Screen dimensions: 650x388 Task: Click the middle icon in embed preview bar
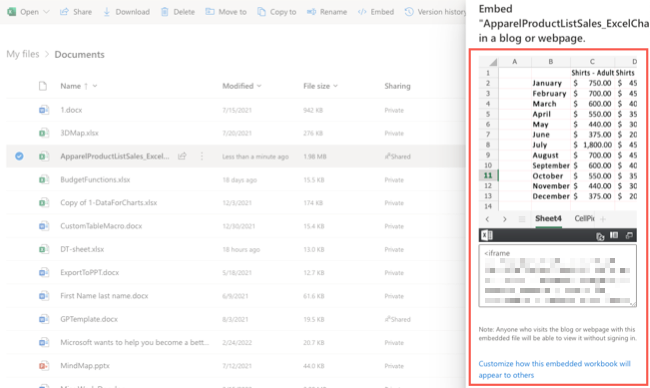614,235
